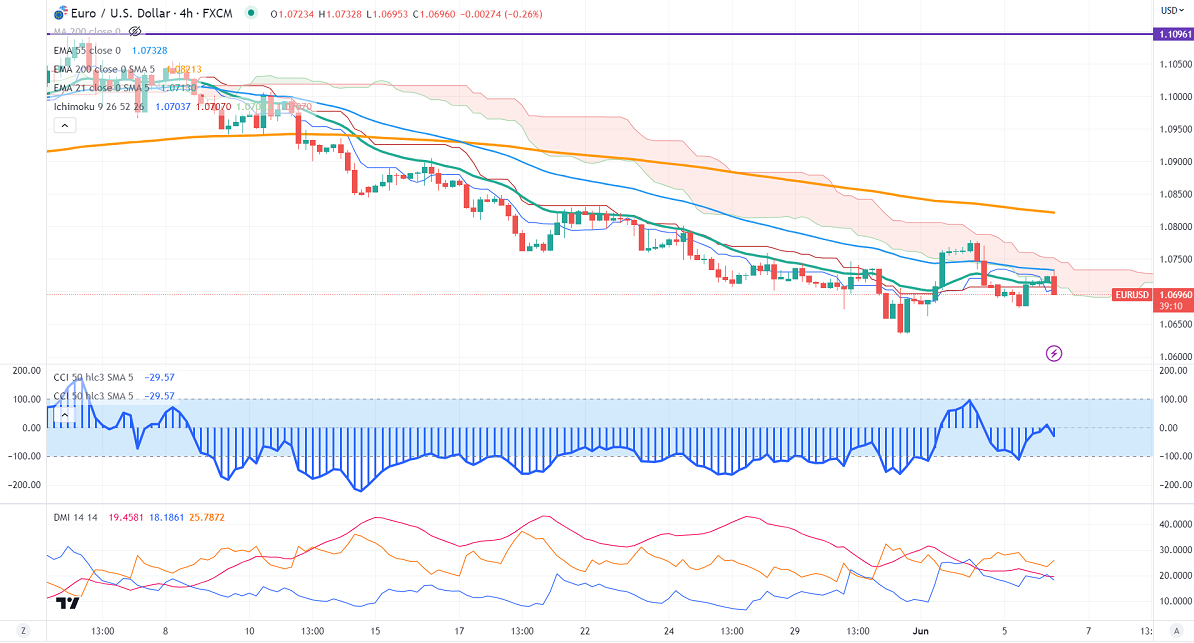Select the hidden MA 200 close legend

tap(88, 32)
